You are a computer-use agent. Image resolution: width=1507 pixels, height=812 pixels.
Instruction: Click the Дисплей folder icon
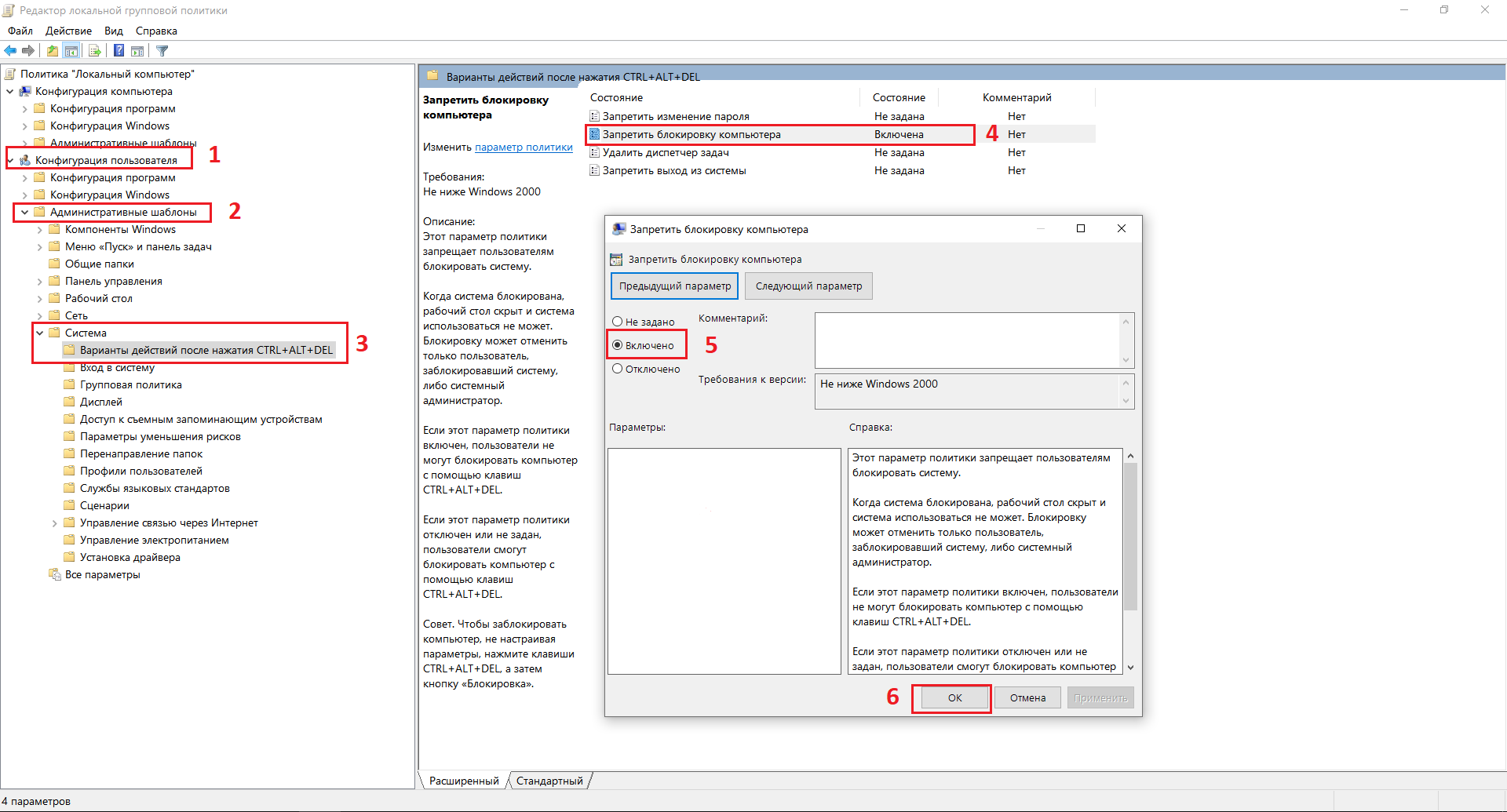point(70,402)
